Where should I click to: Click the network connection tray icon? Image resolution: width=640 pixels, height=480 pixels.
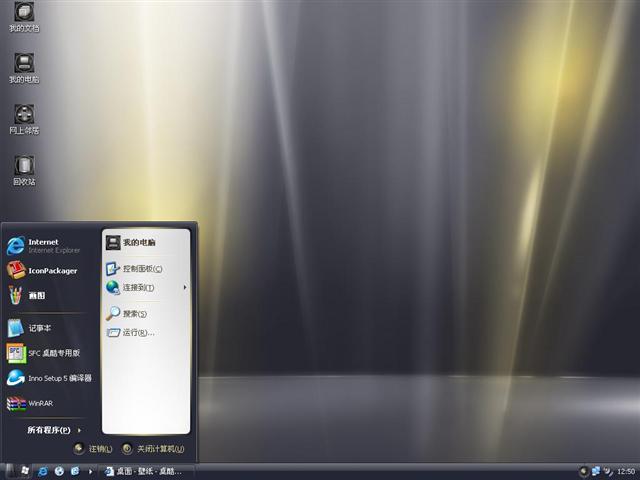pyautogui.click(x=596, y=471)
